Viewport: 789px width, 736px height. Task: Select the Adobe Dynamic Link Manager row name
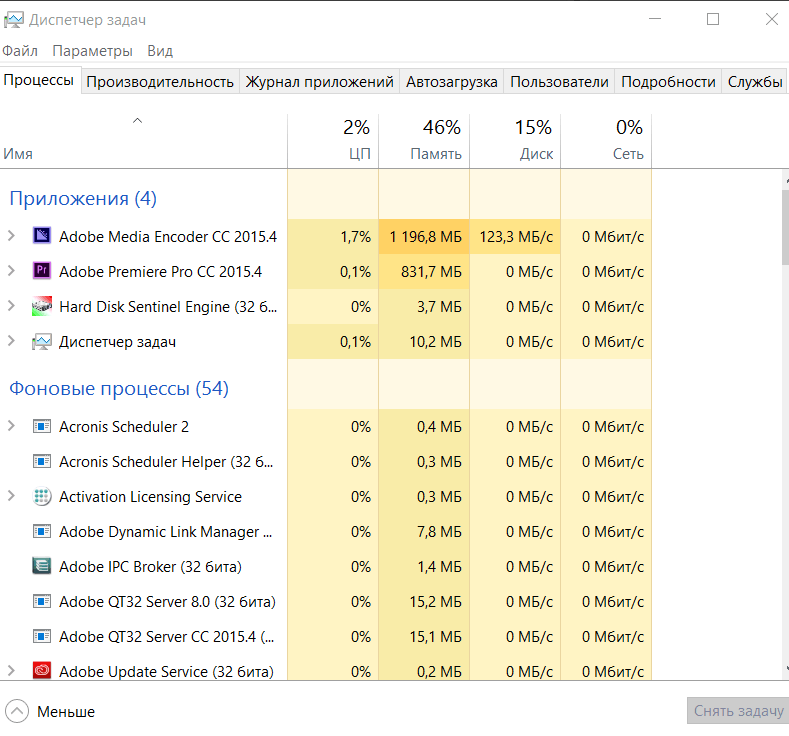166,532
